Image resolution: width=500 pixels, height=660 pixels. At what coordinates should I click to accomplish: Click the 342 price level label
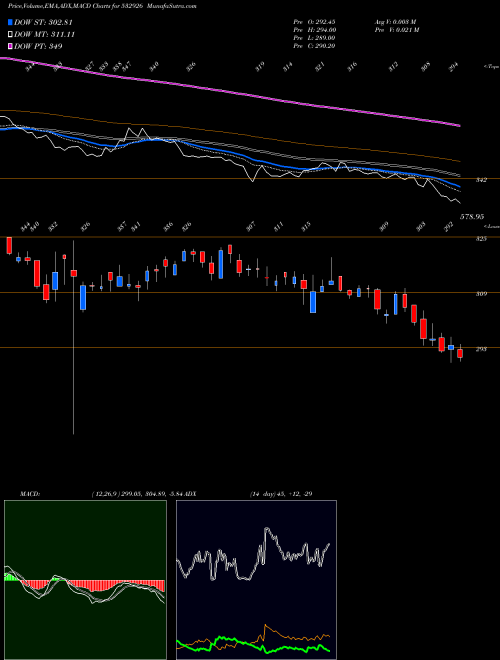point(481,180)
